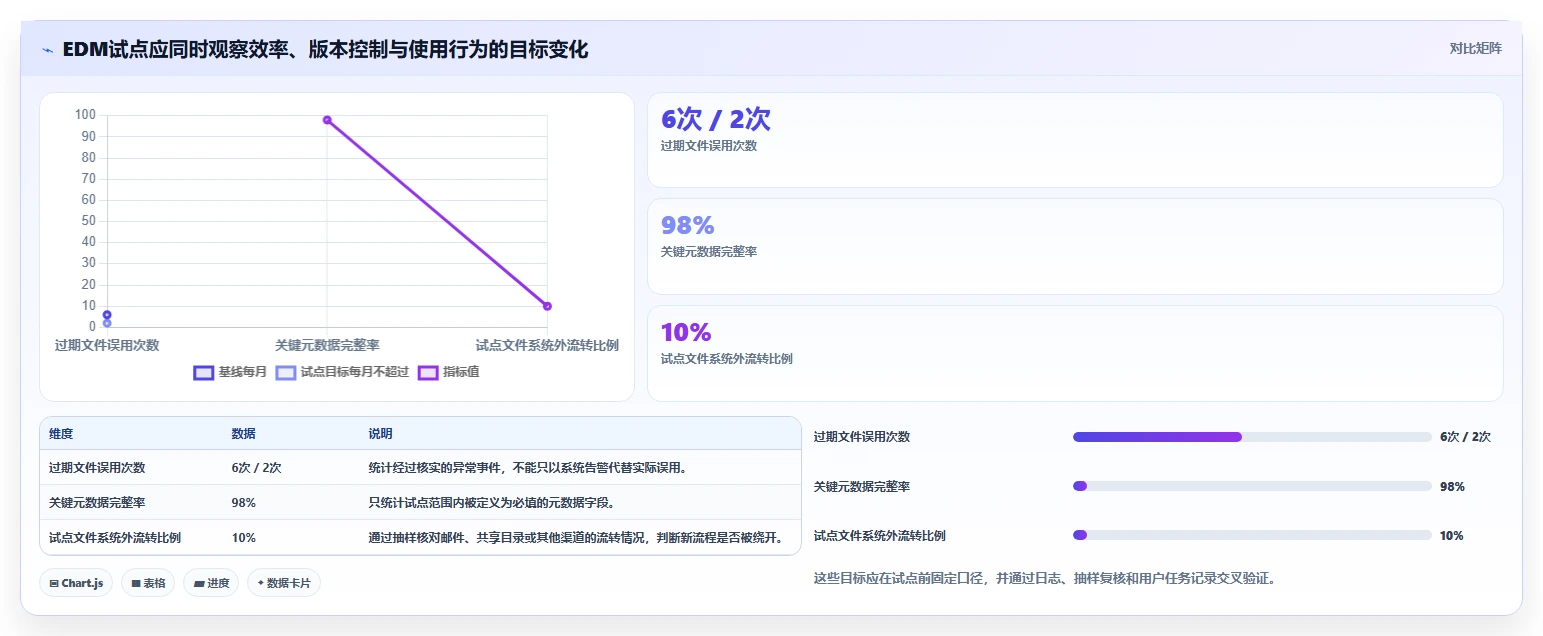Click the 关键元数据完整率 progress bar
The height and width of the screenshot is (636, 1543).
tap(1252, 486)
